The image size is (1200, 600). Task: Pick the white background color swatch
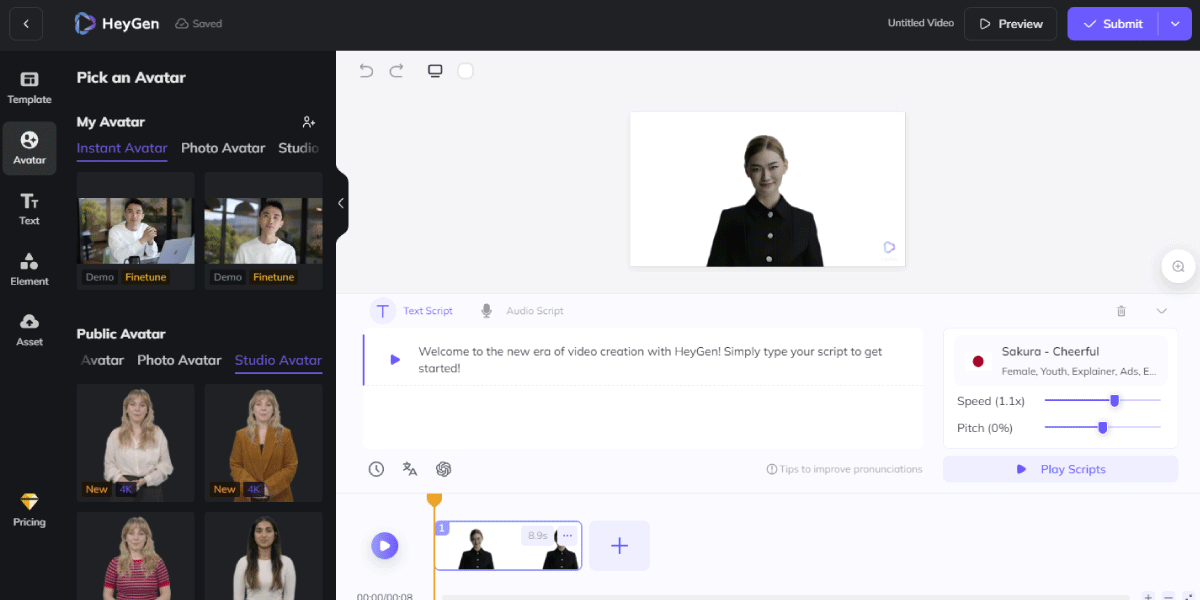(465, 71)
